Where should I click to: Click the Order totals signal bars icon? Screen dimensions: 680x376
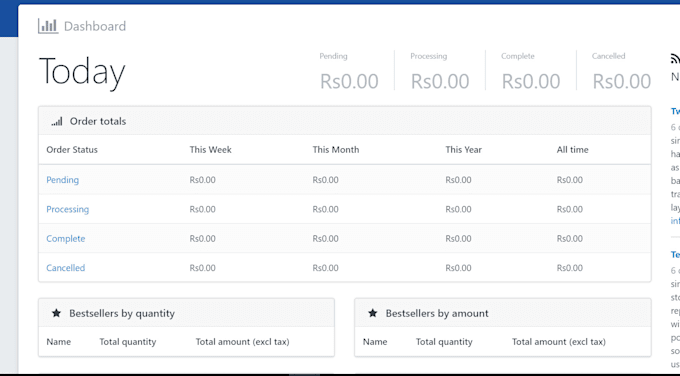(57, 121)
